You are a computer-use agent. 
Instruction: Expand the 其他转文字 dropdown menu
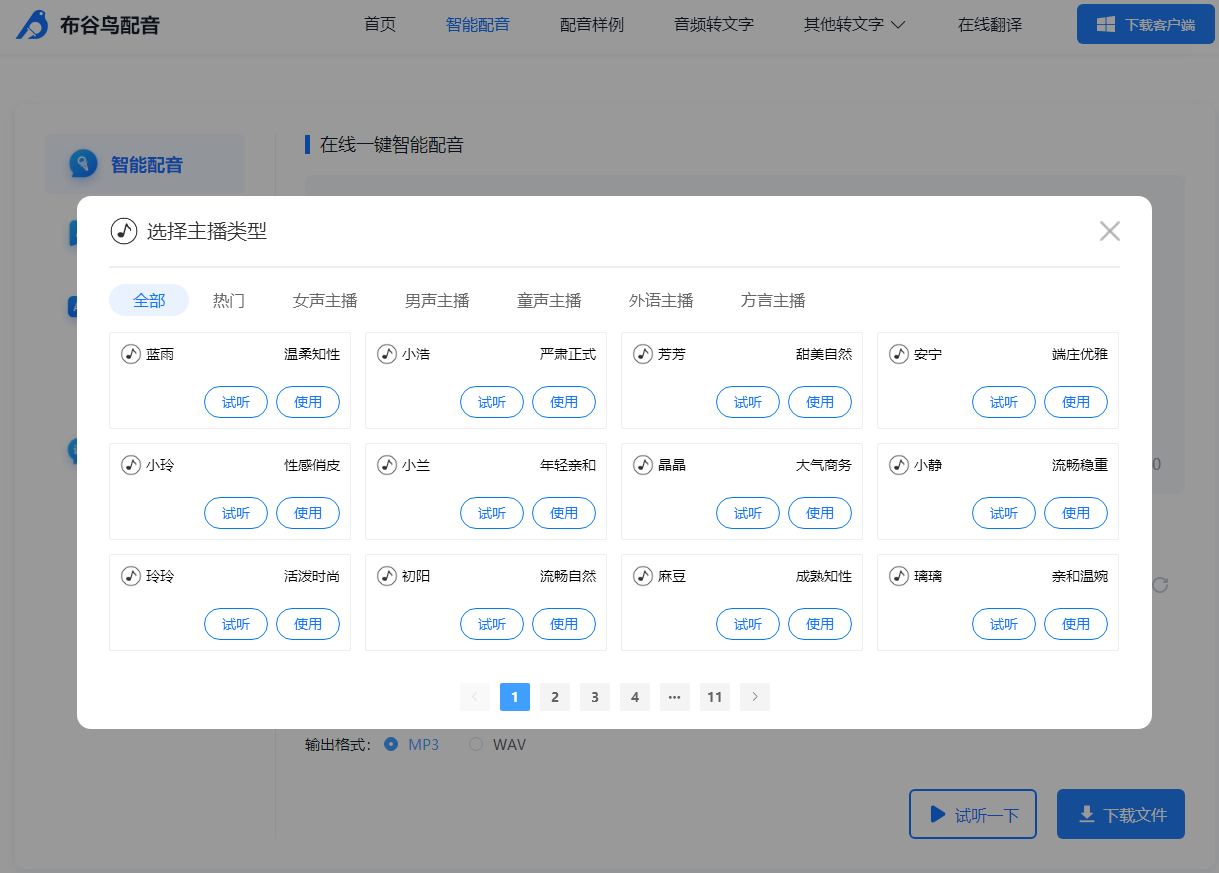point(855,24)
